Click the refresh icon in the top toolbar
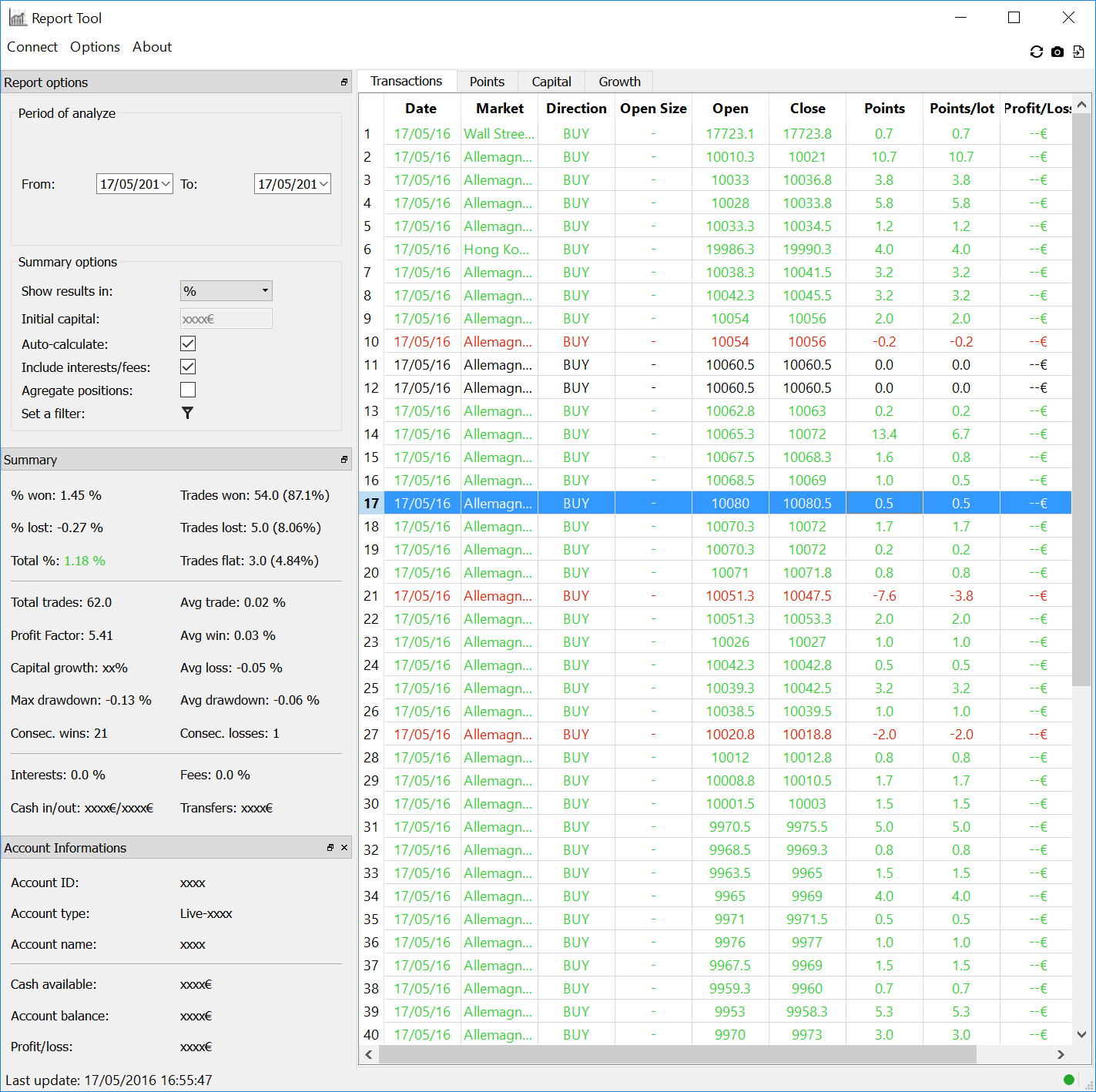The image size is (1096, 1092). [1037, 52]
